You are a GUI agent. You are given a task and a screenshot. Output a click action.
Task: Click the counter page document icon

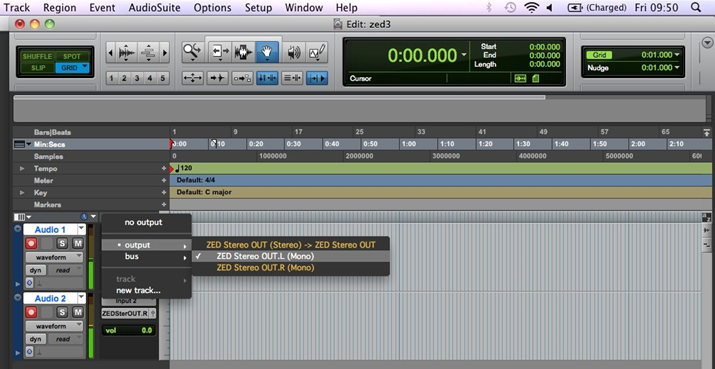coord(535,78)
